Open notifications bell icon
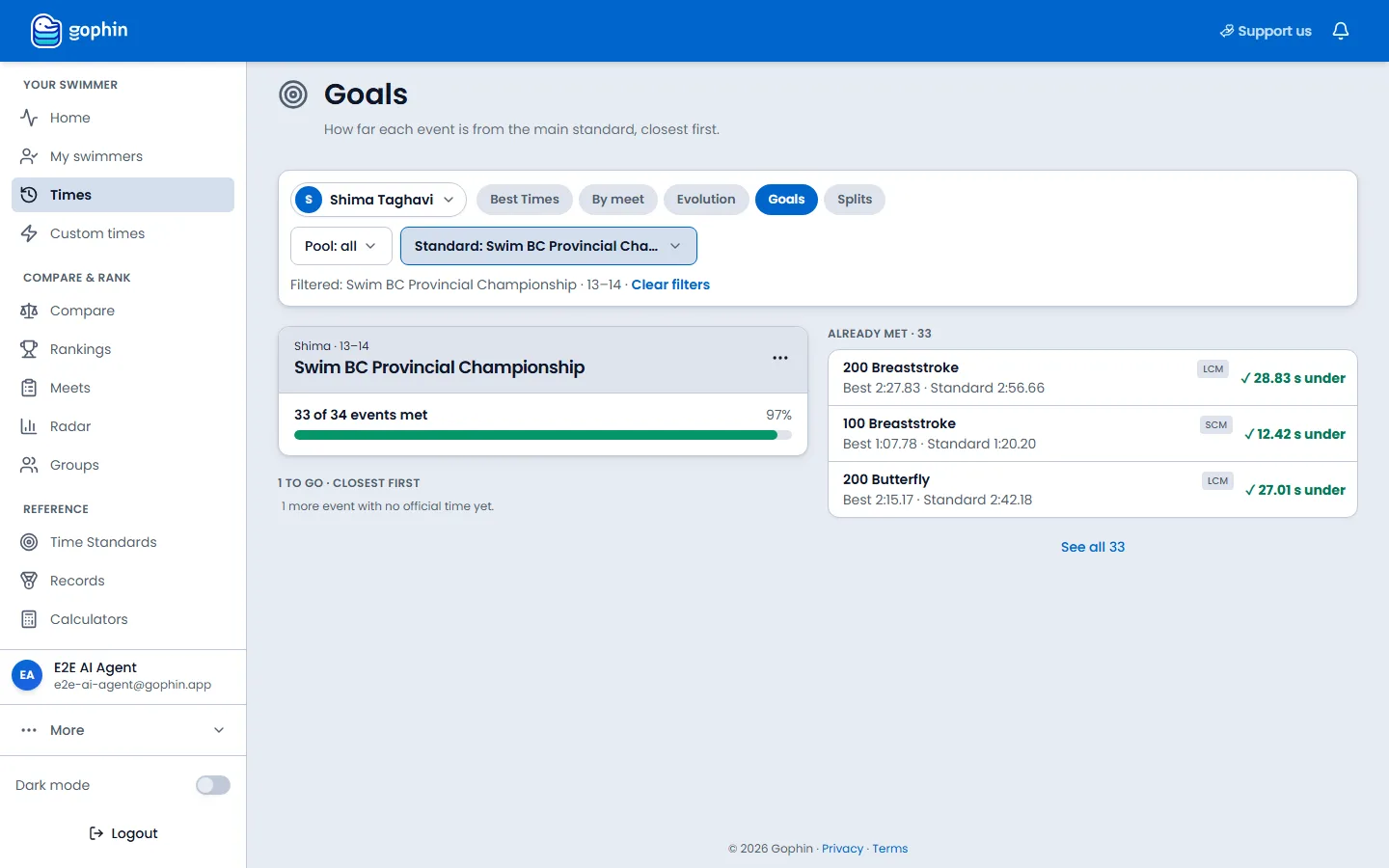Screen dimensions: 1389x868 (x=1341, y=31)
